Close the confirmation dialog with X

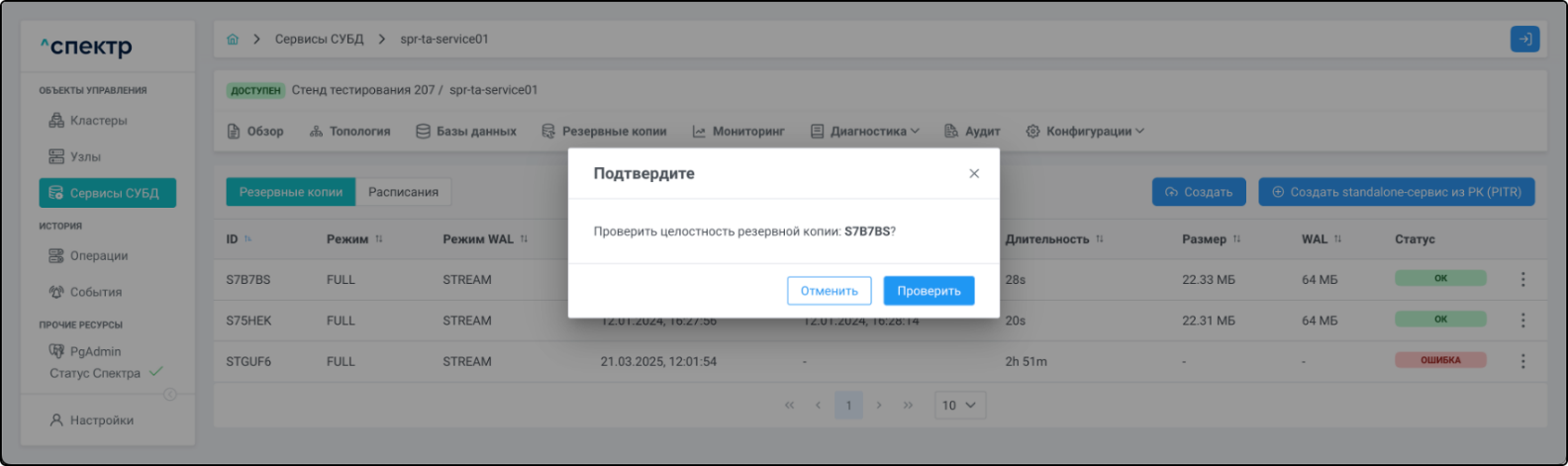pos(974,174)
